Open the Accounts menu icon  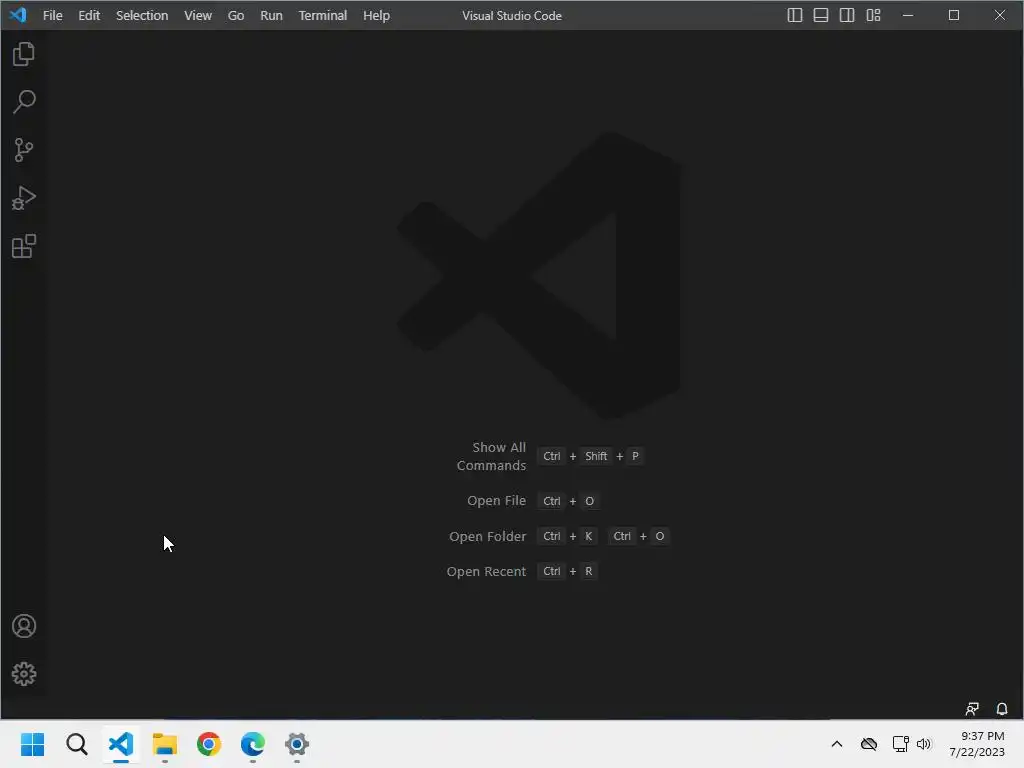(24, 626)
